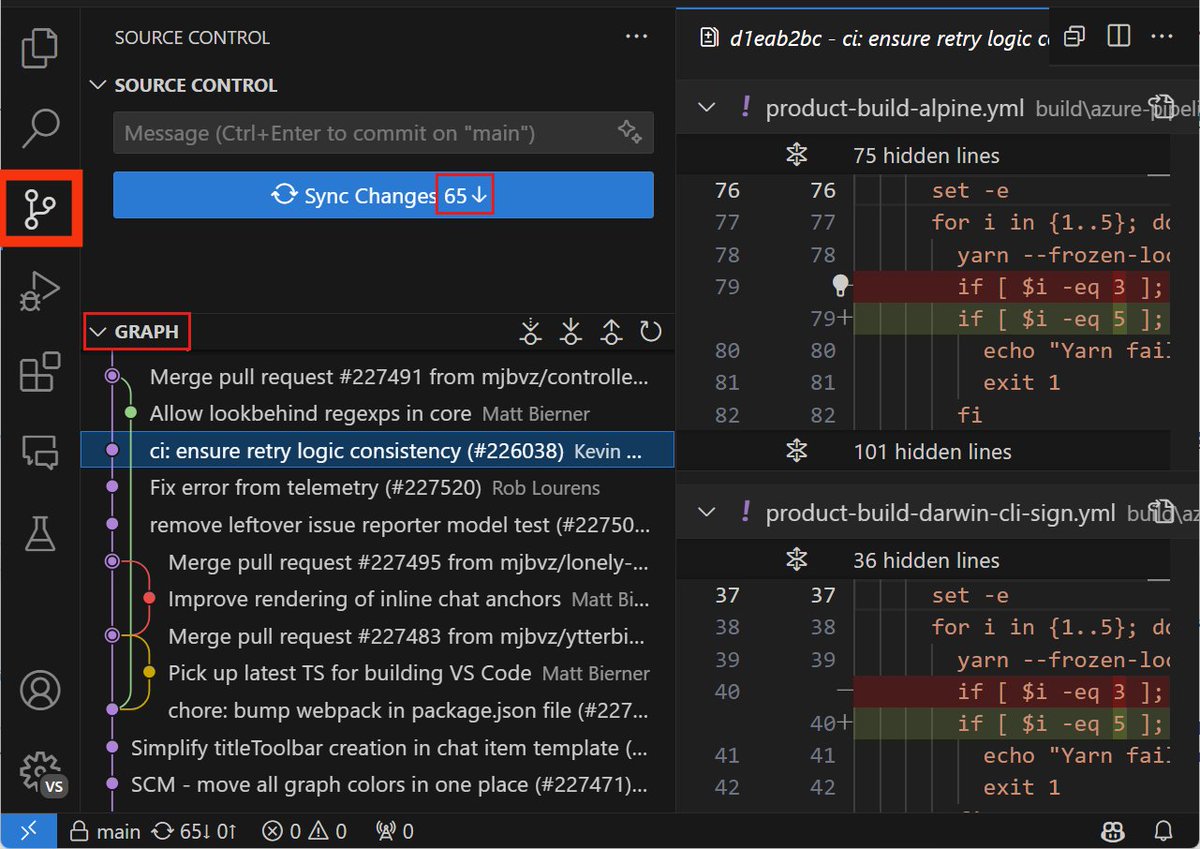Click the Push icon in Graph toolbar
The image size is (1200, 849).
click(x=611, y=332)
